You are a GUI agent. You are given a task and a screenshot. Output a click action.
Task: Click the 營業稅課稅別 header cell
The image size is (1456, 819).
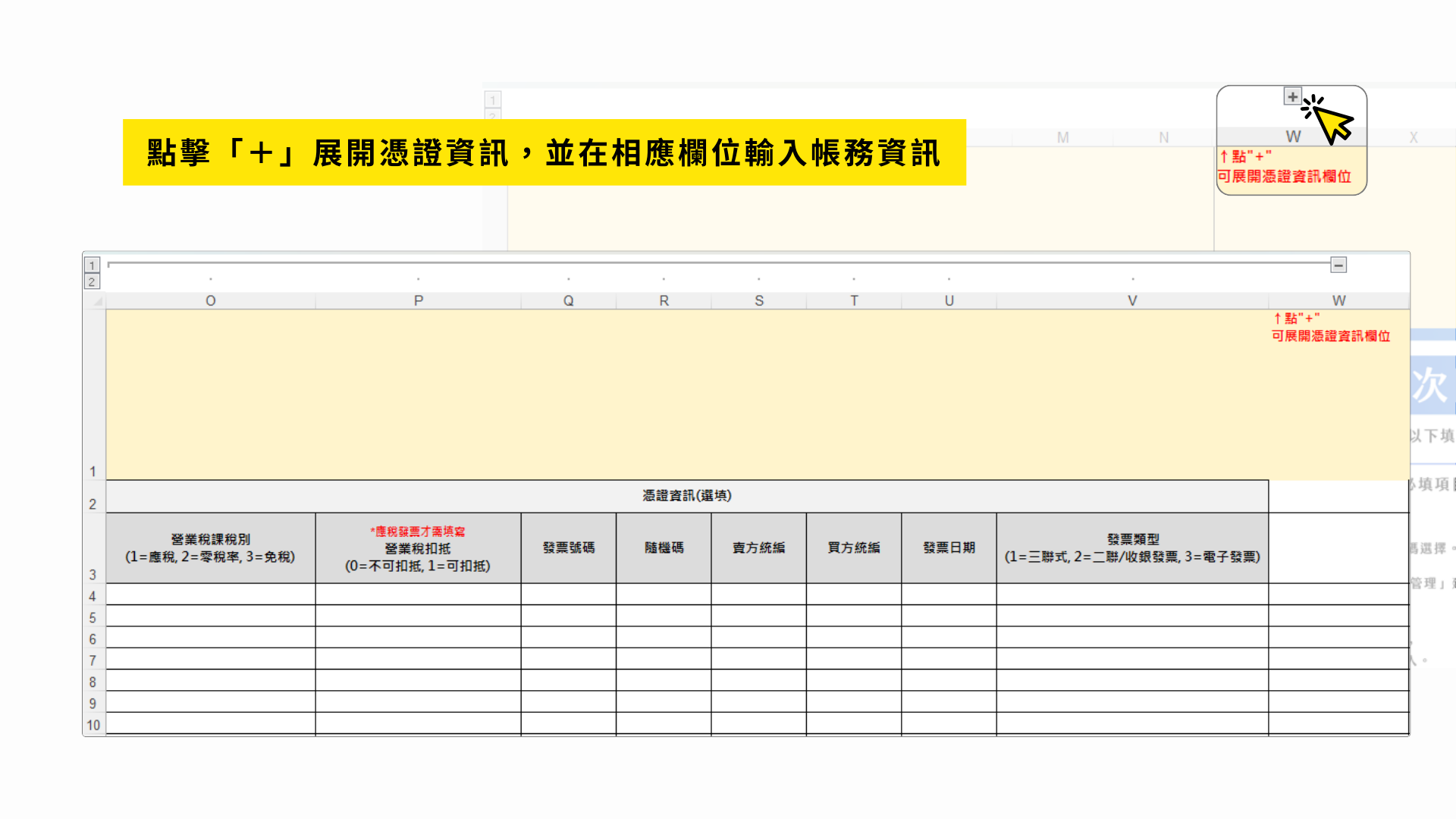(210, 548)
